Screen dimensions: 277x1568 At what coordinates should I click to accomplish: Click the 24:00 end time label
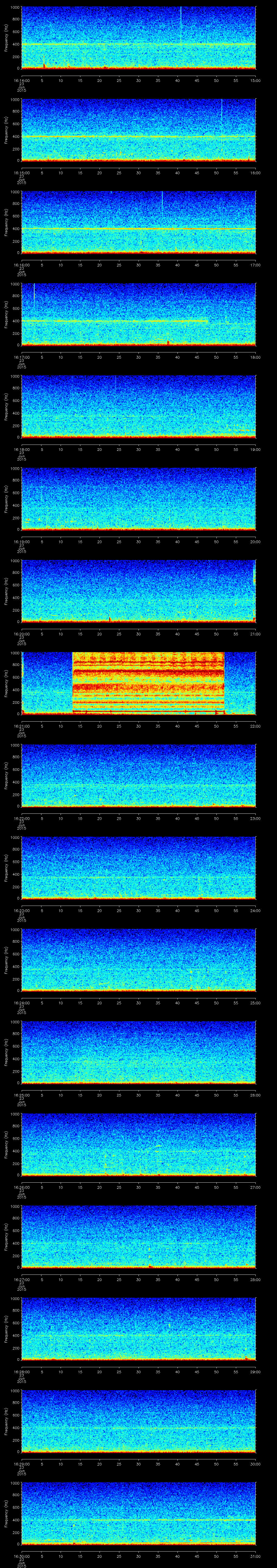click(255, 910)
